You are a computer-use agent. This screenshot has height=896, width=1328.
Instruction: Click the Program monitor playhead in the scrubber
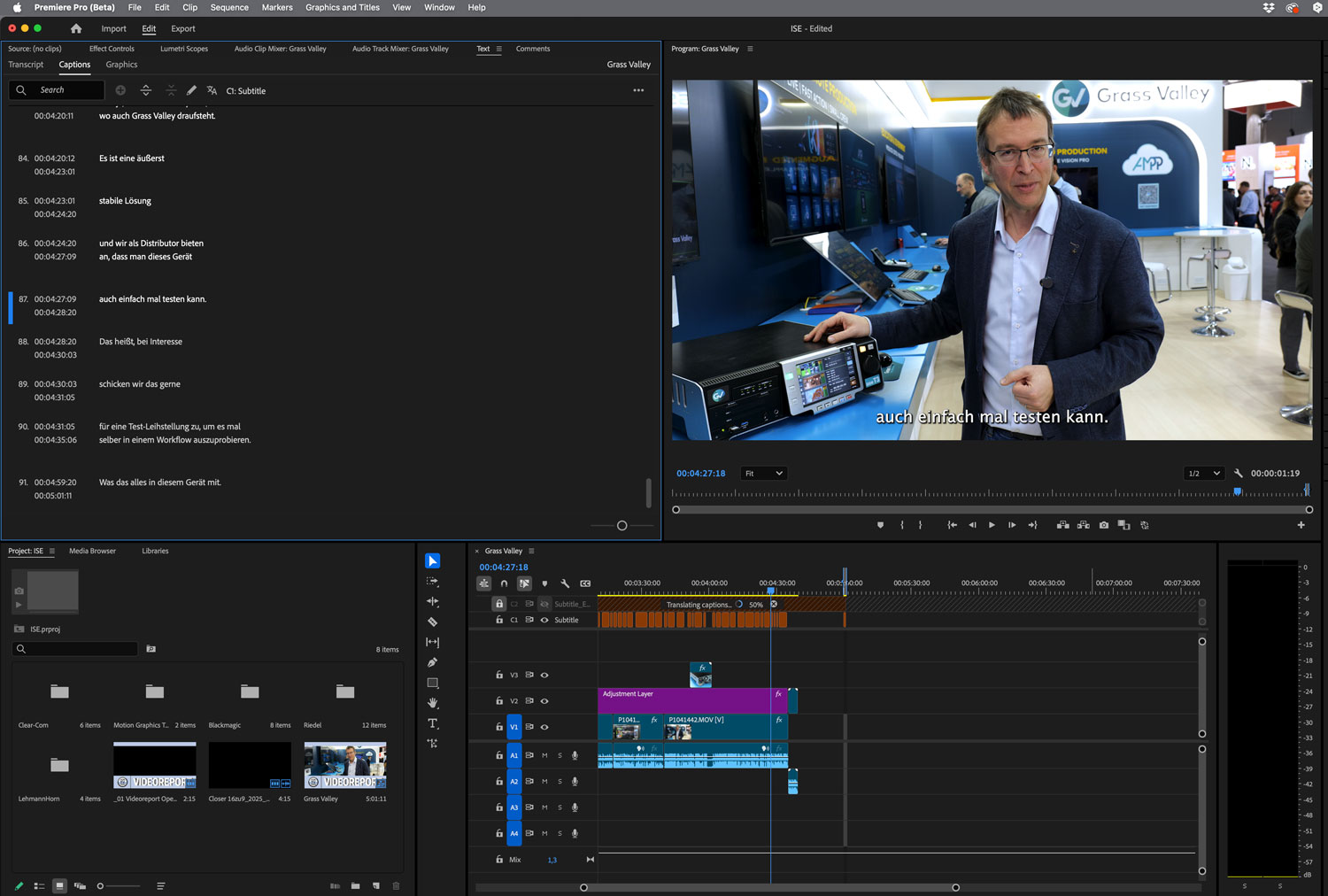(1238, 491)
